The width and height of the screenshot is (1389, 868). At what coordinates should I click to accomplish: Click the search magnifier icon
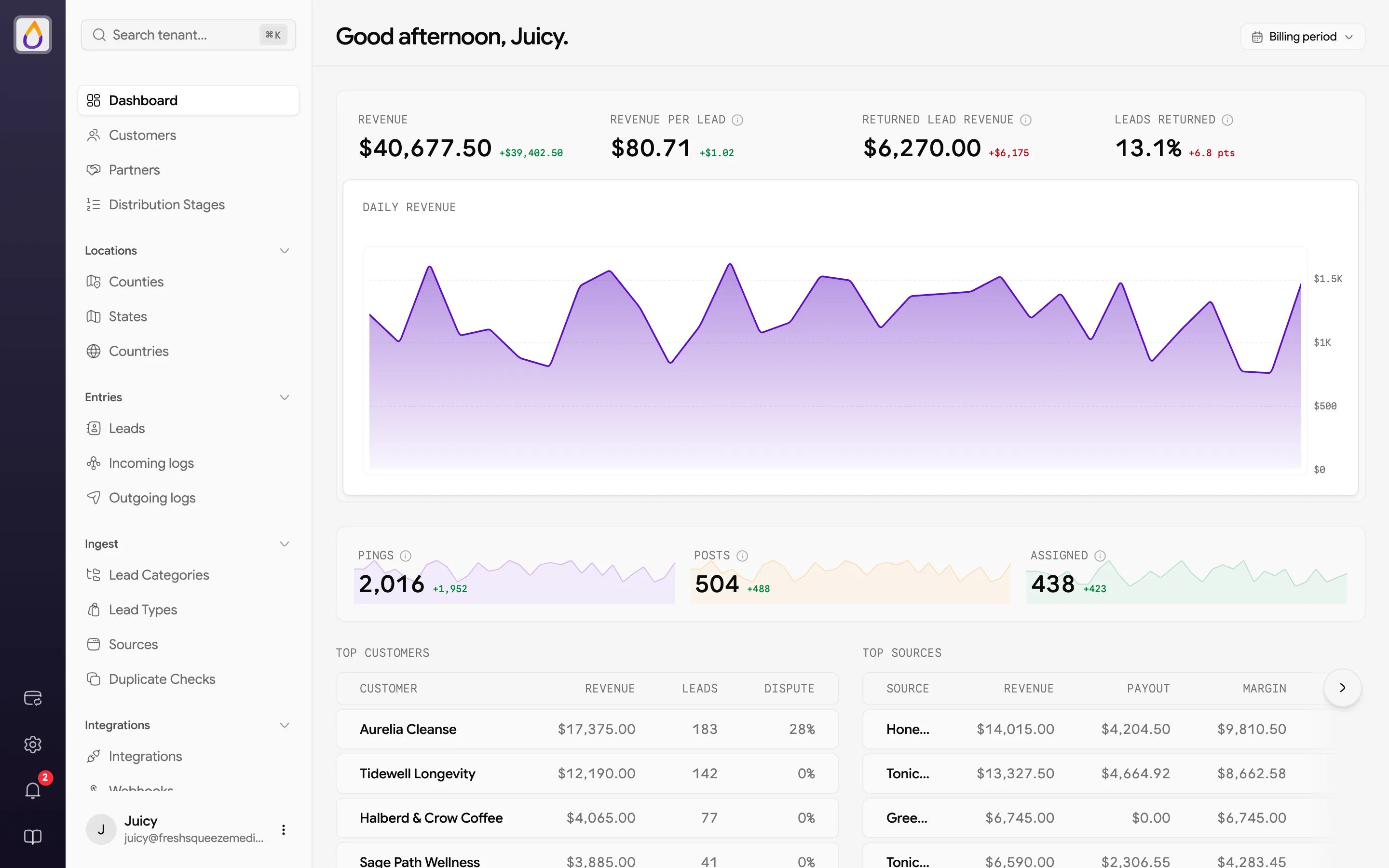pyautogui.click(x=99, y=35)
